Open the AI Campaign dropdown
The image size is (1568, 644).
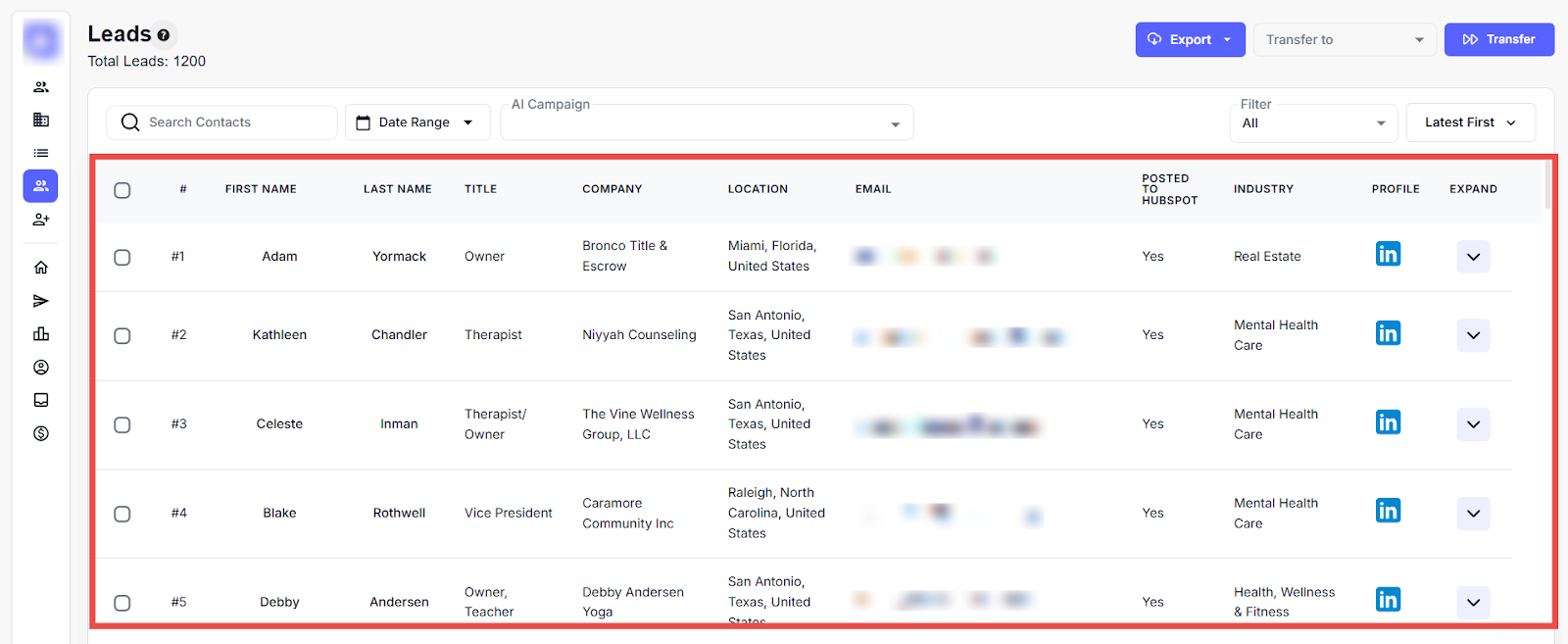[x=706, y=124]
